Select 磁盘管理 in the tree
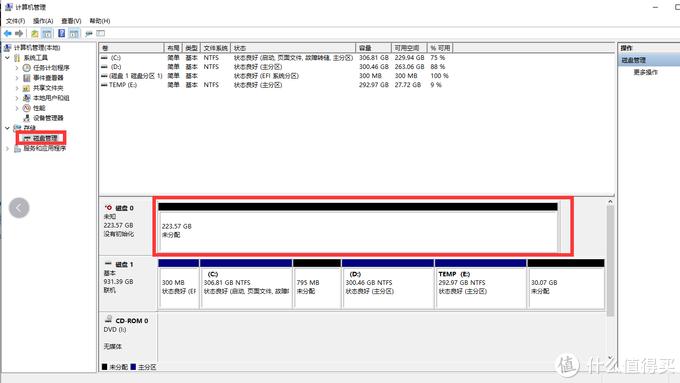 tap(45, 138)
